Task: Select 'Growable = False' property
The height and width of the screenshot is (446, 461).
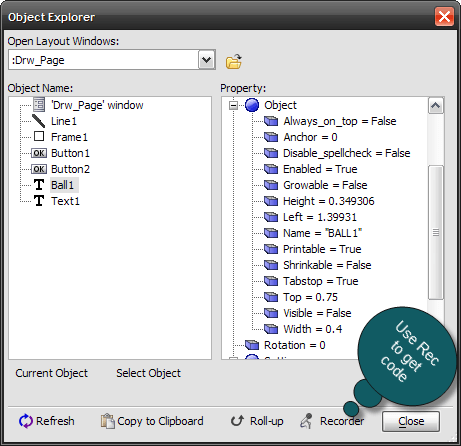Action: click(x=325, y=185)
